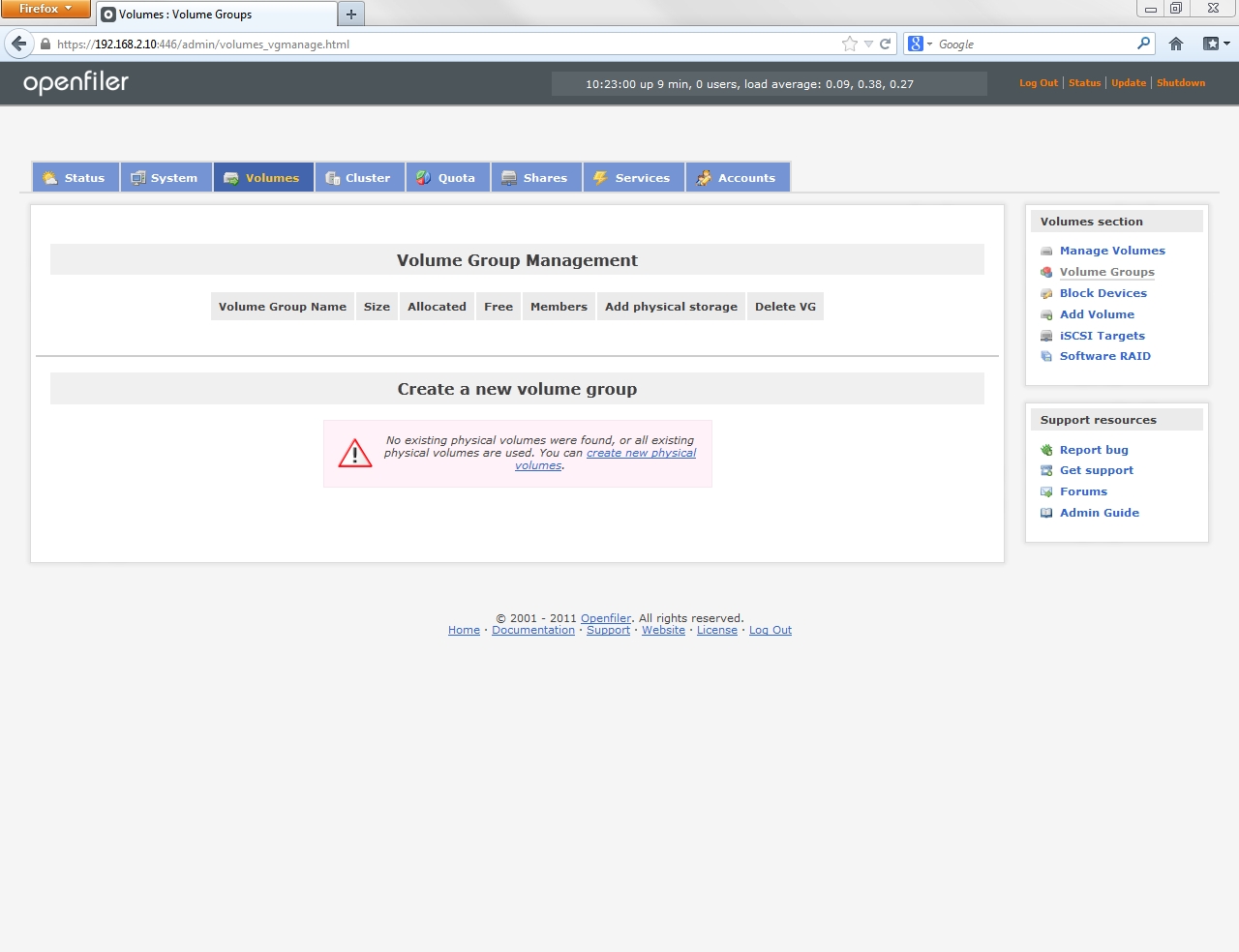Viewport: 1239px width, 952px height.
Task: Open the Admin Guide support link
Action: 1099,513
